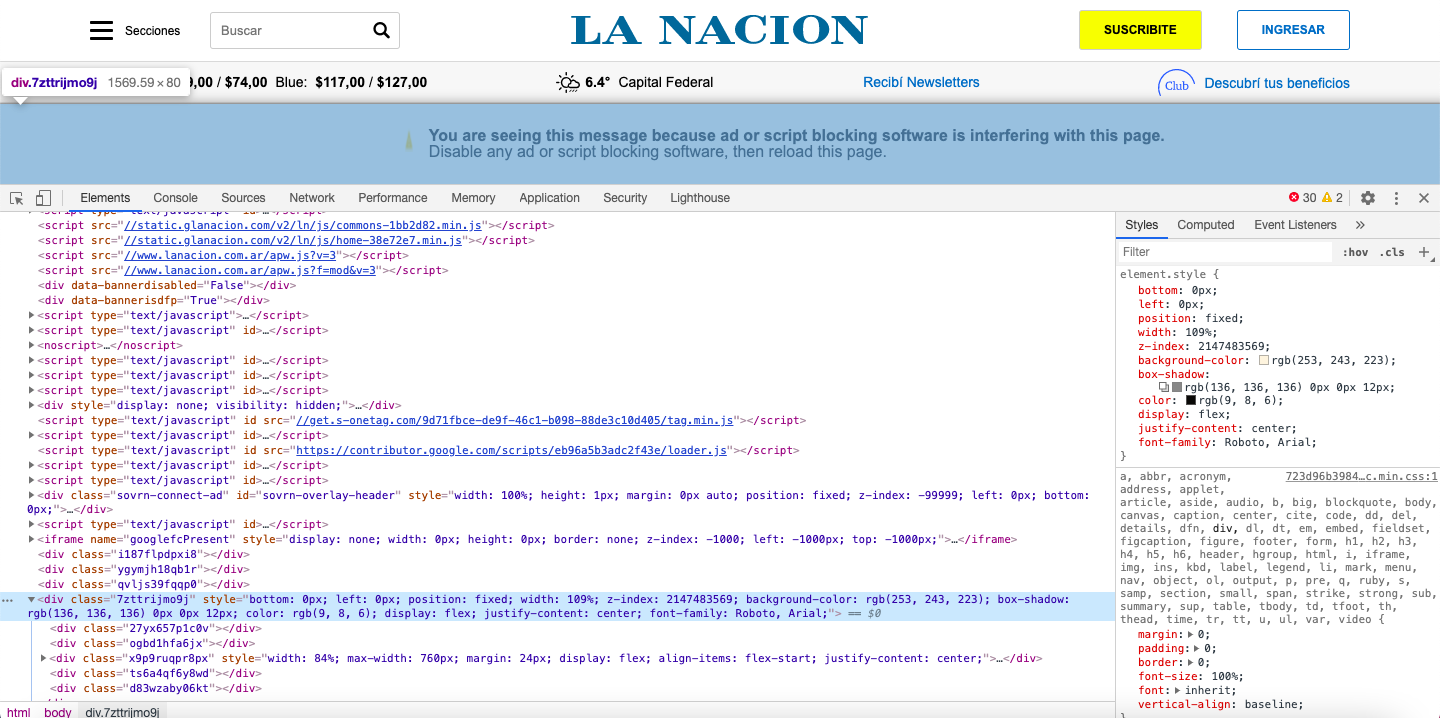Click the INGRESAR button
Image resolution: width=1440 pixels, height=718 pixels.
click(x=1293, y=30)
